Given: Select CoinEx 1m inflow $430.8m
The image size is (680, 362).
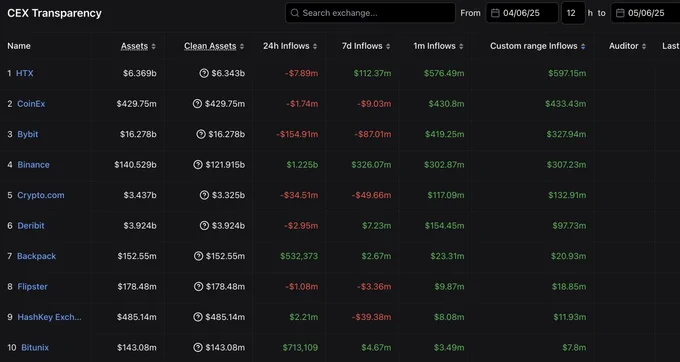Looking at the screenshot, I should (446, 104).
